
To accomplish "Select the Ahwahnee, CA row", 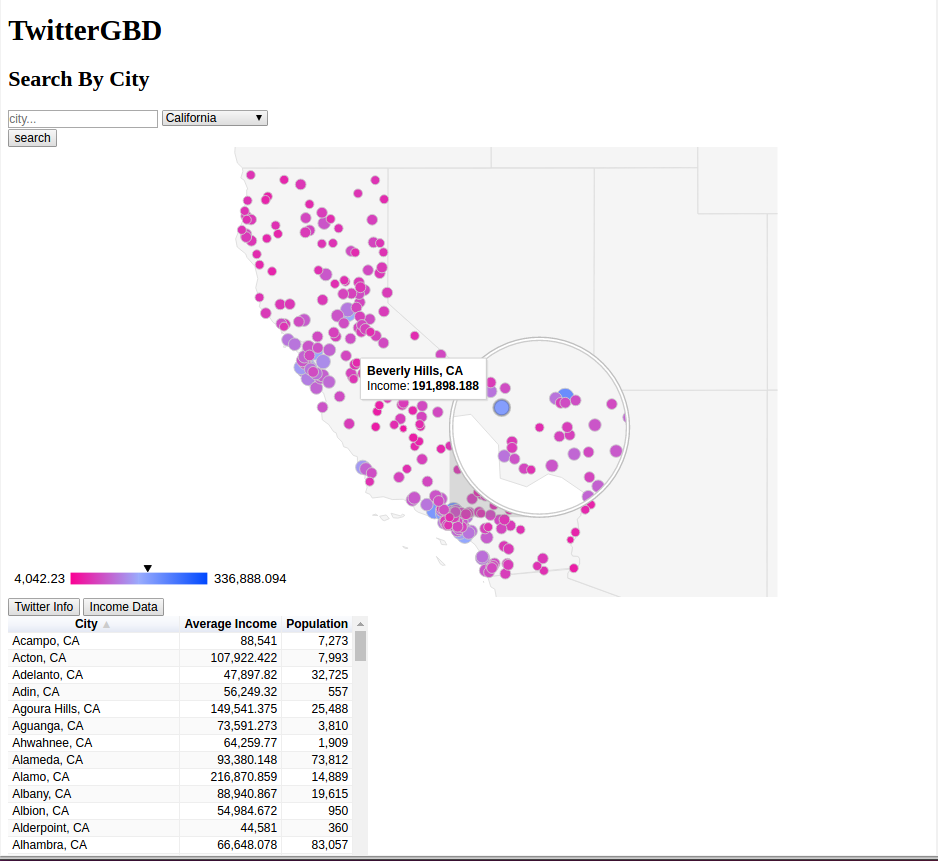I will 179,743.
